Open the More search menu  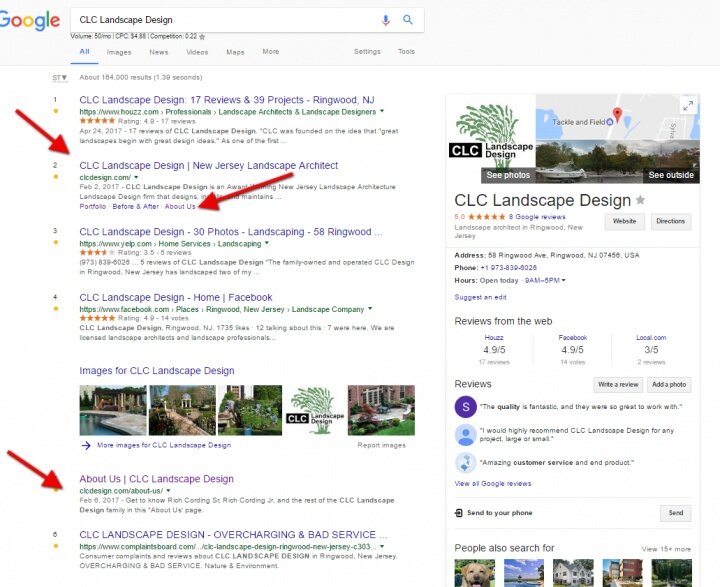tap(270, 51)
